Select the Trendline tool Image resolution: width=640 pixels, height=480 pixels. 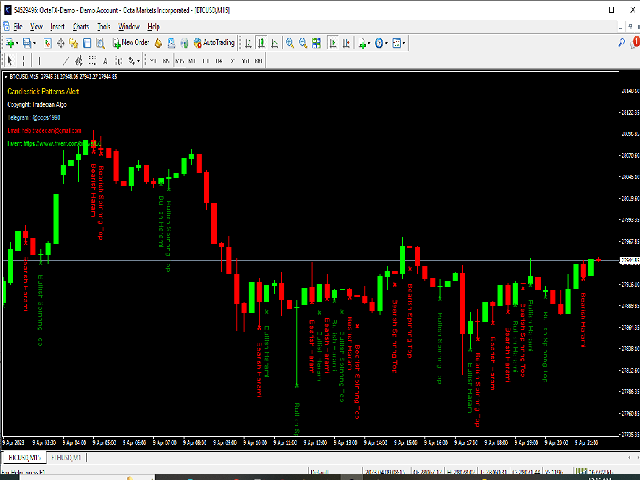(66, 61)
